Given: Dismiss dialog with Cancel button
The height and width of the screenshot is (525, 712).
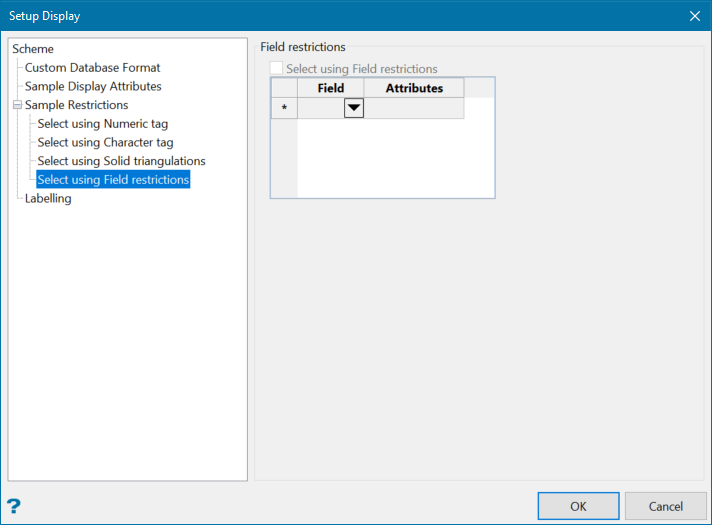Looking at the screenshot, I should pyautogui.click(x=665, y=506).
